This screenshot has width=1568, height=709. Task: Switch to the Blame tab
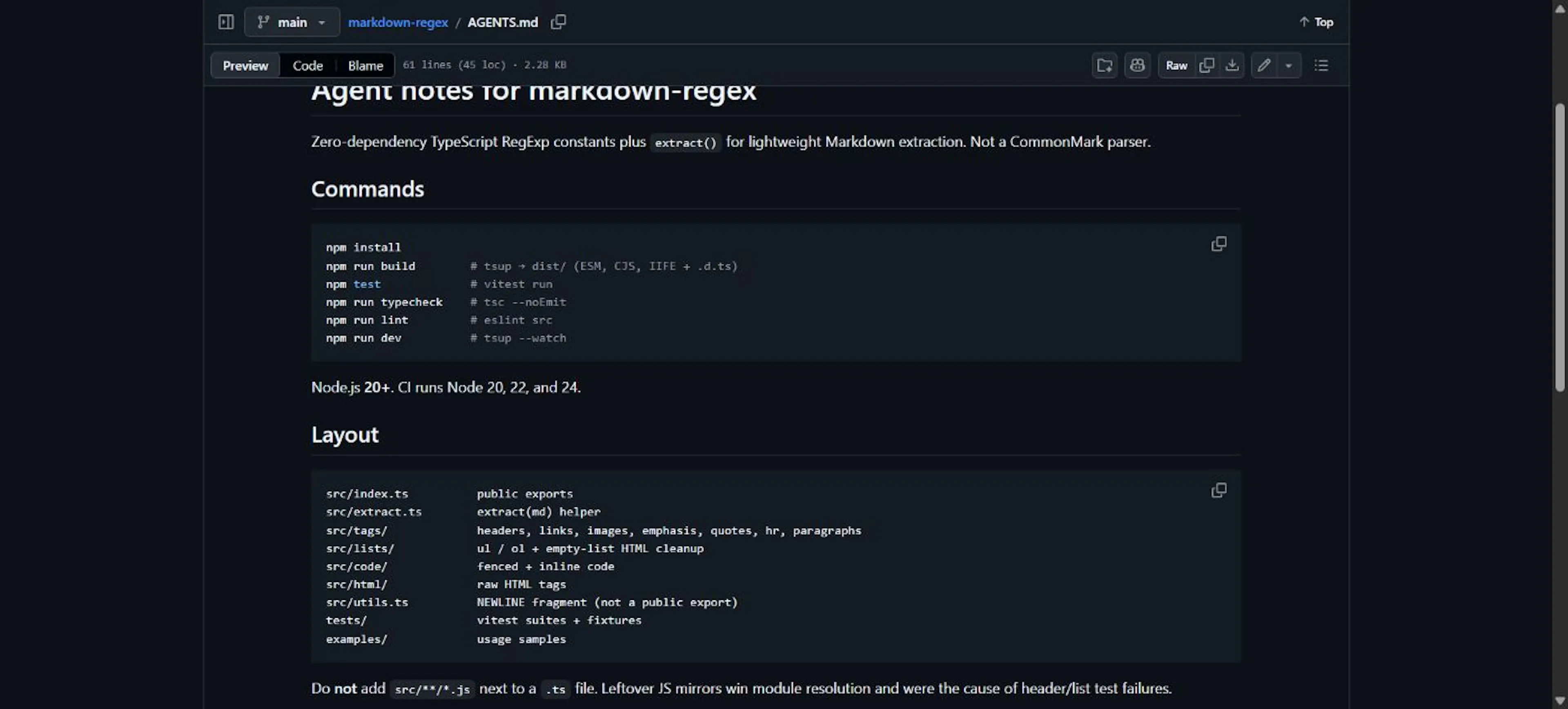(365, 65)
